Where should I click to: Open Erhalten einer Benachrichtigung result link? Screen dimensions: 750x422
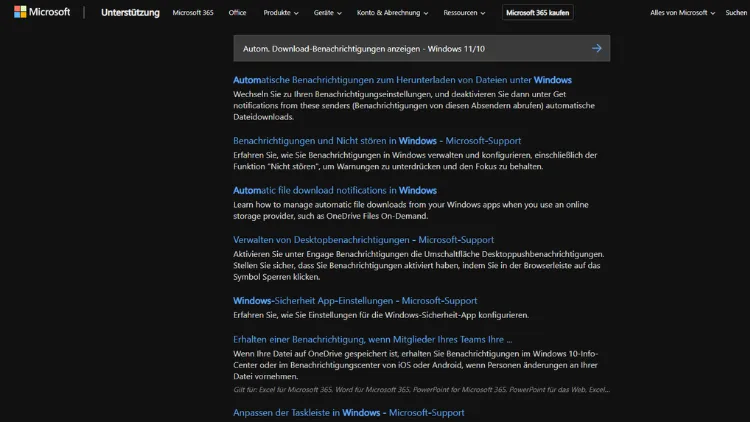click(373, 340)
